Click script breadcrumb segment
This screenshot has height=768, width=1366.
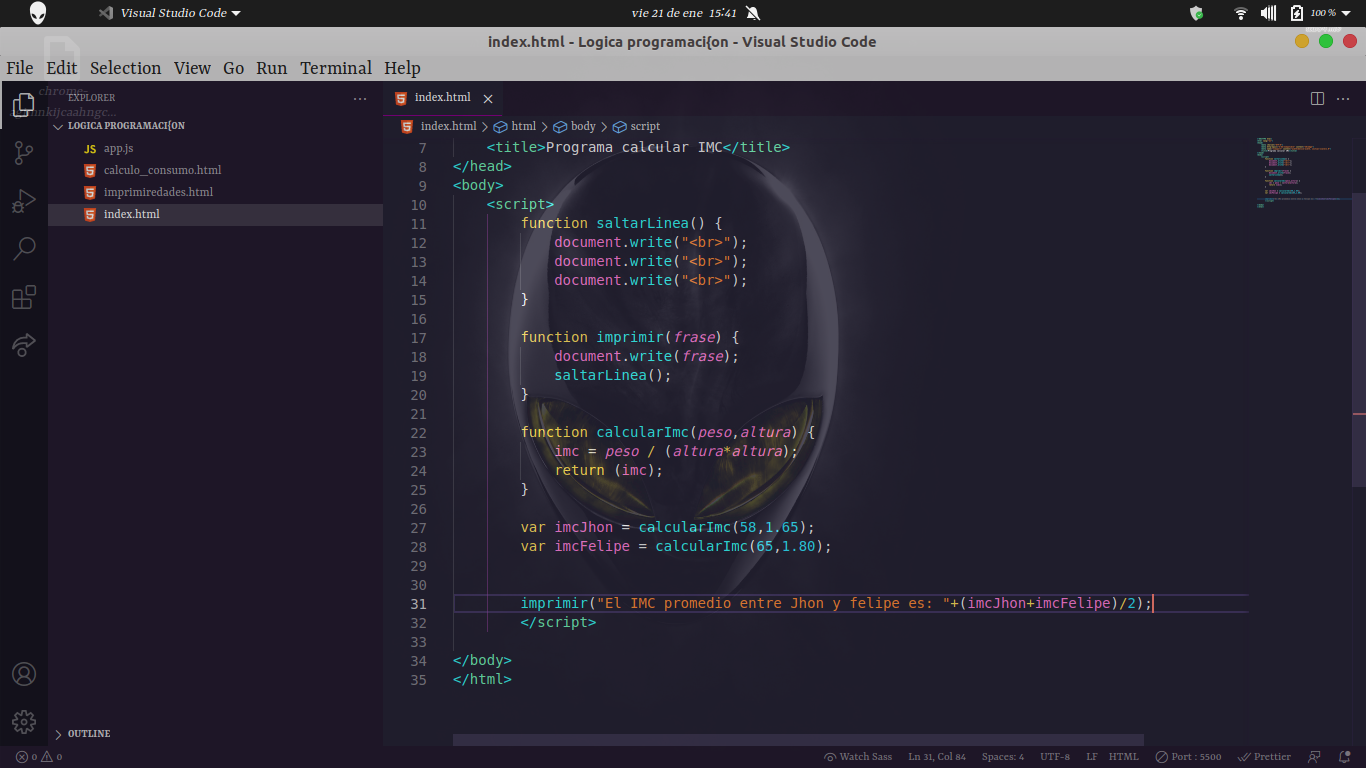637,126
